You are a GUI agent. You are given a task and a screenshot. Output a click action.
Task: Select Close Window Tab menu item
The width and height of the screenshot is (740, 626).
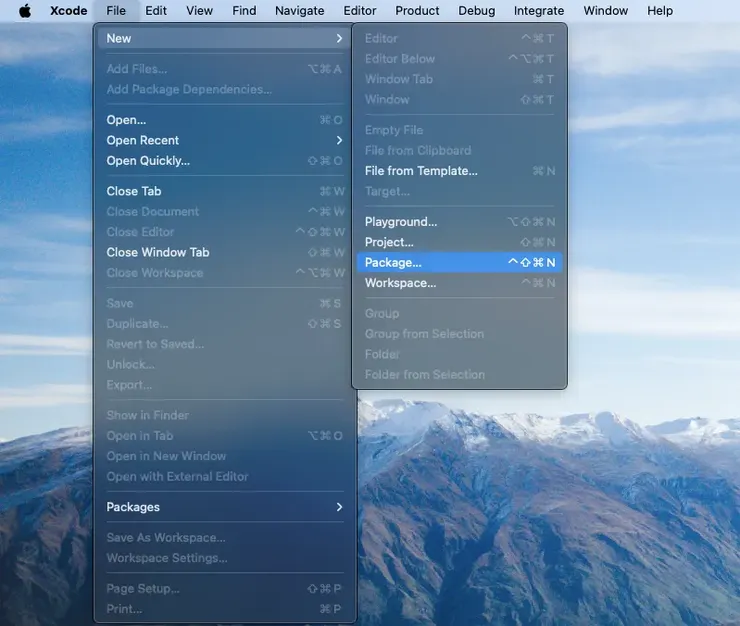[224, 252]
